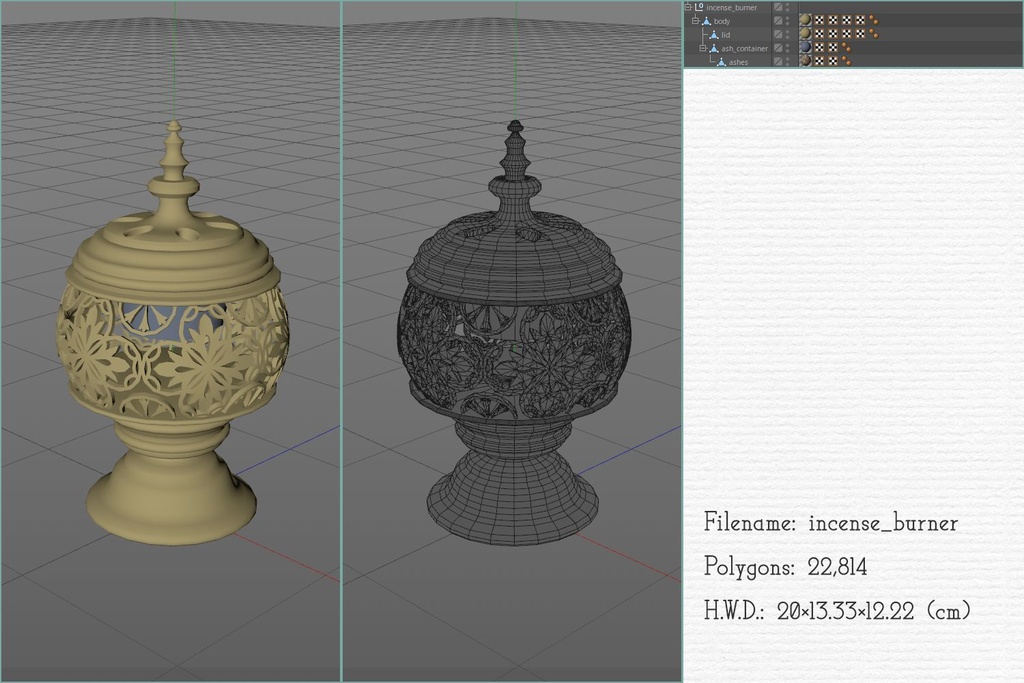
Task: Select the body object name
Action: (x=722, y=21)
